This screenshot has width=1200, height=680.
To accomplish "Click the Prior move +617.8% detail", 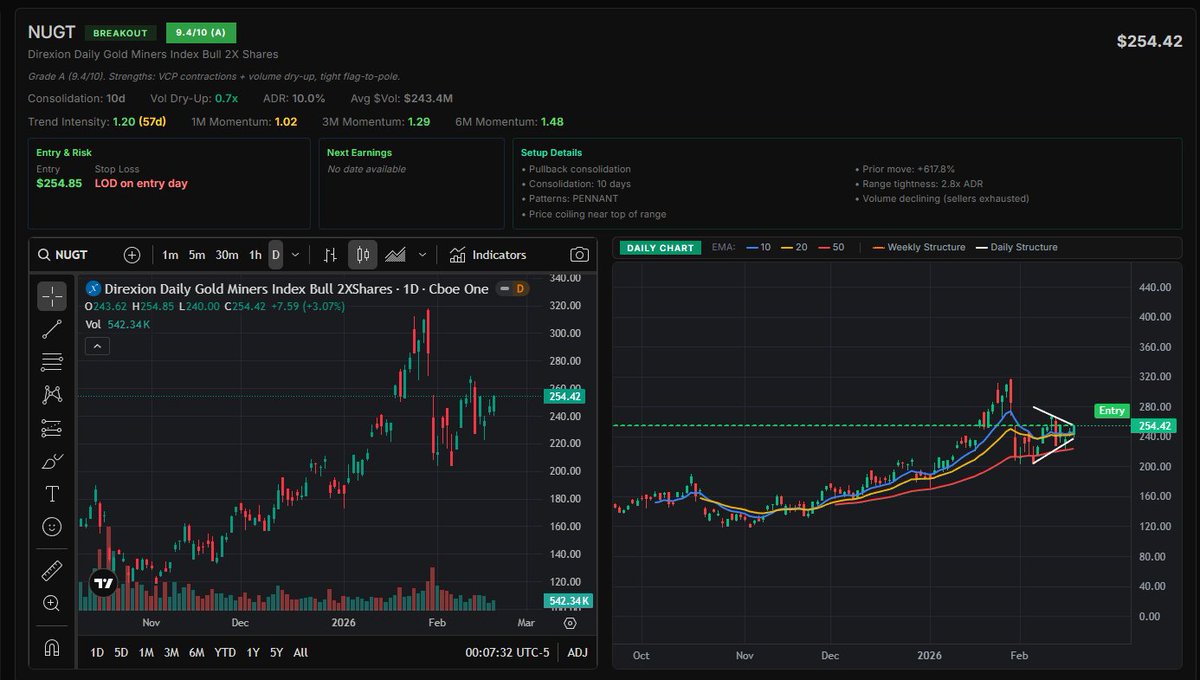I will pos(905,169).
